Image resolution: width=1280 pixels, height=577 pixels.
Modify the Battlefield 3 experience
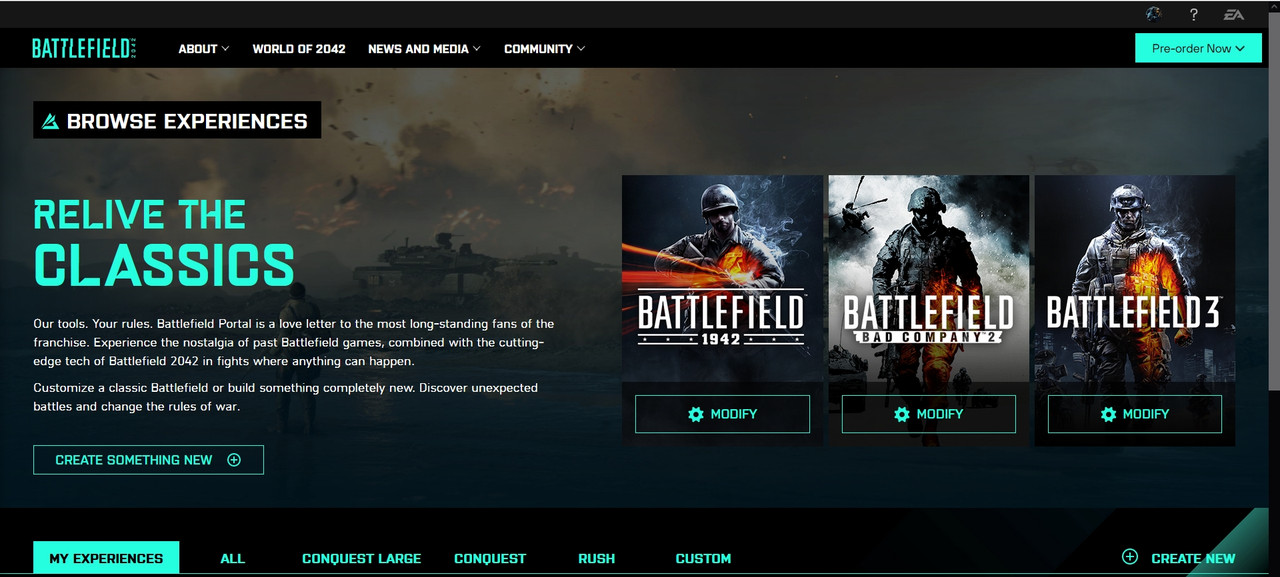(1134, 414)
